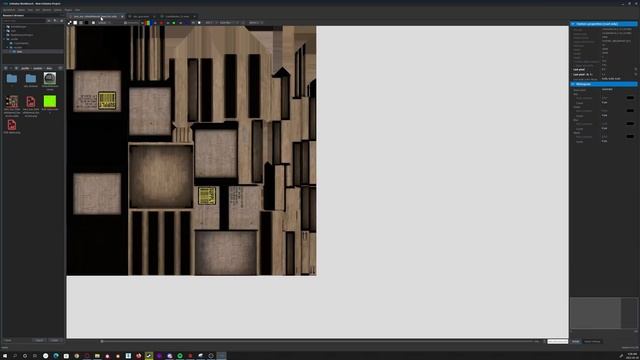
Task: Open the bright green texture thumbnail
Action: coord(50,101)
